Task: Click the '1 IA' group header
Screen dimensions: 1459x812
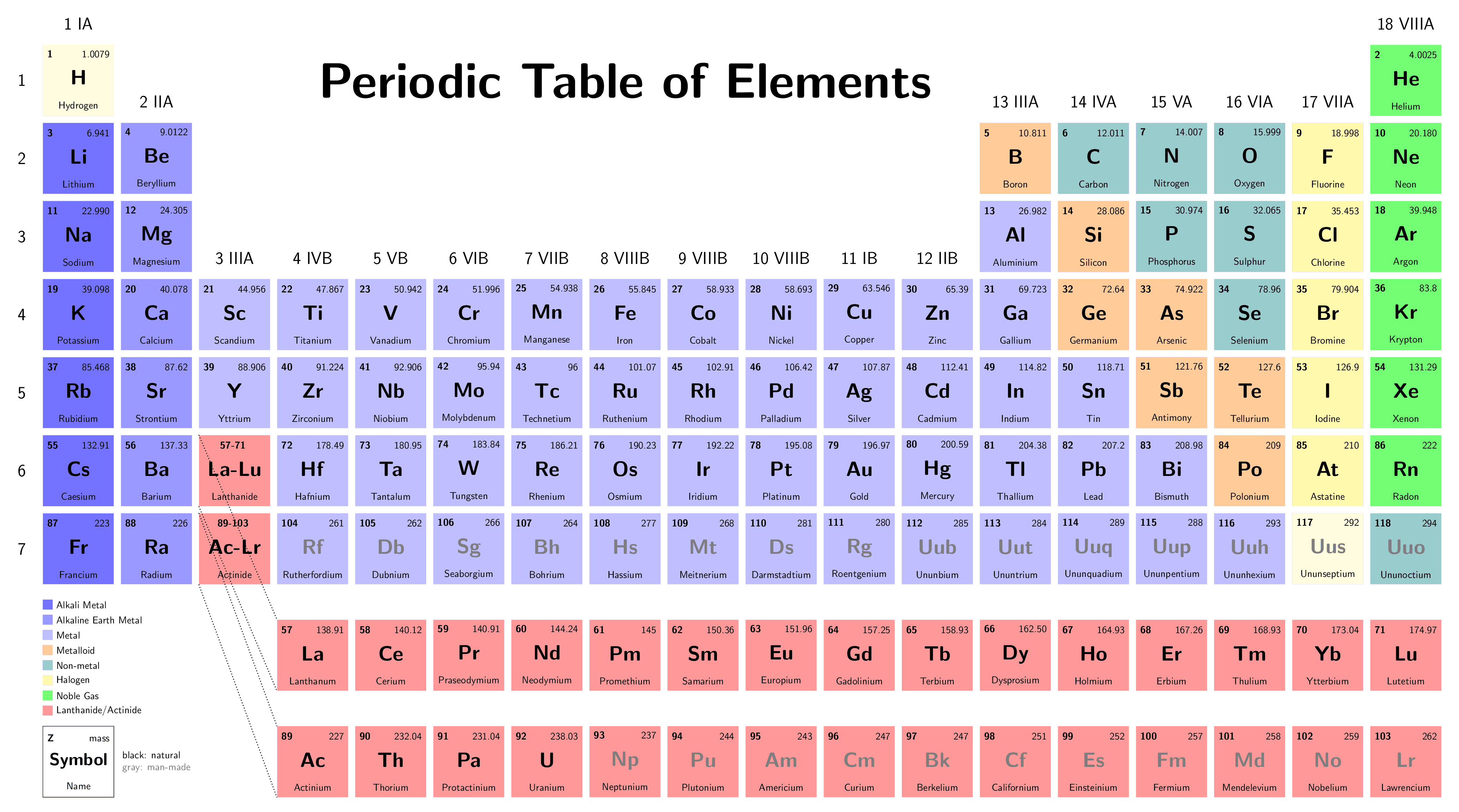Action: coord(78,25)
